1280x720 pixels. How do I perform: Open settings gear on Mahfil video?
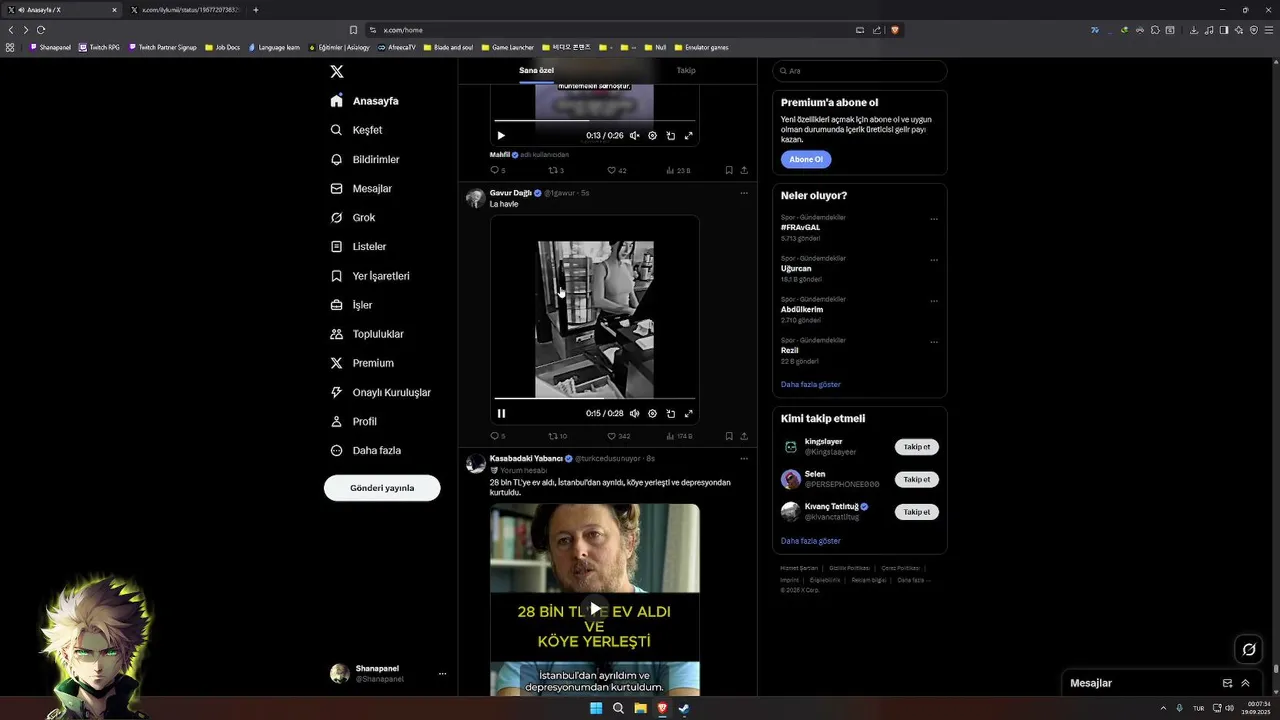[652, 135]
